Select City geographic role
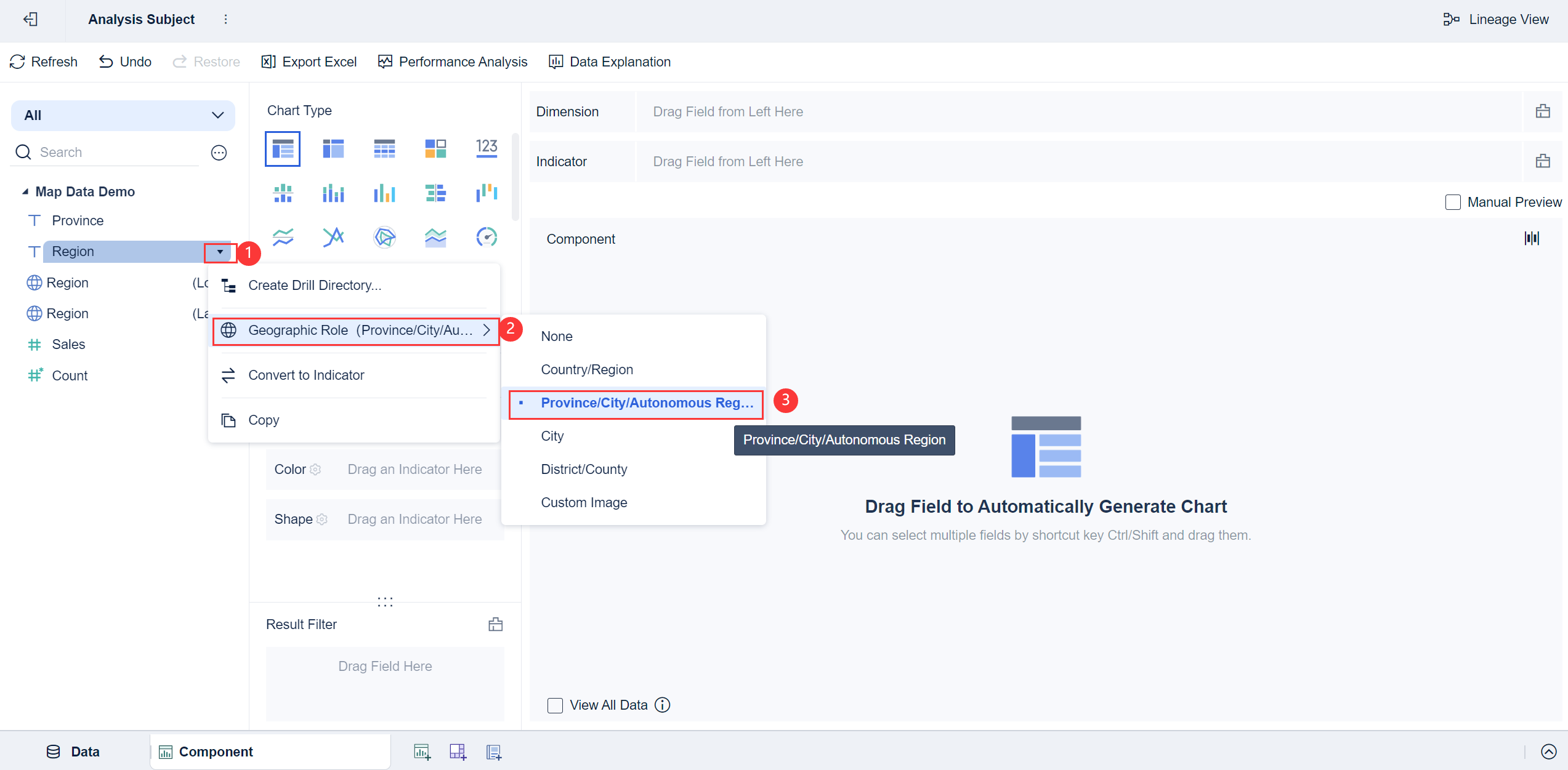The width and height of the screenshot is (1568, 770). coord(634,436)
